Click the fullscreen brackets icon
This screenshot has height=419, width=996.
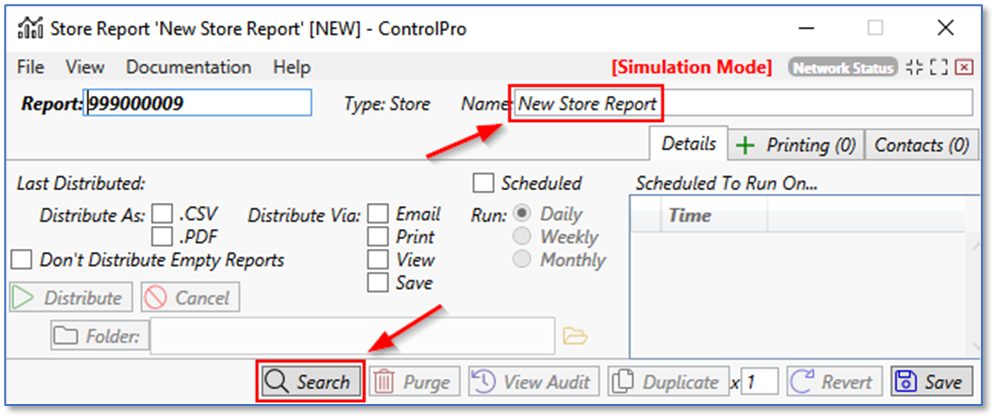[938, 68]
